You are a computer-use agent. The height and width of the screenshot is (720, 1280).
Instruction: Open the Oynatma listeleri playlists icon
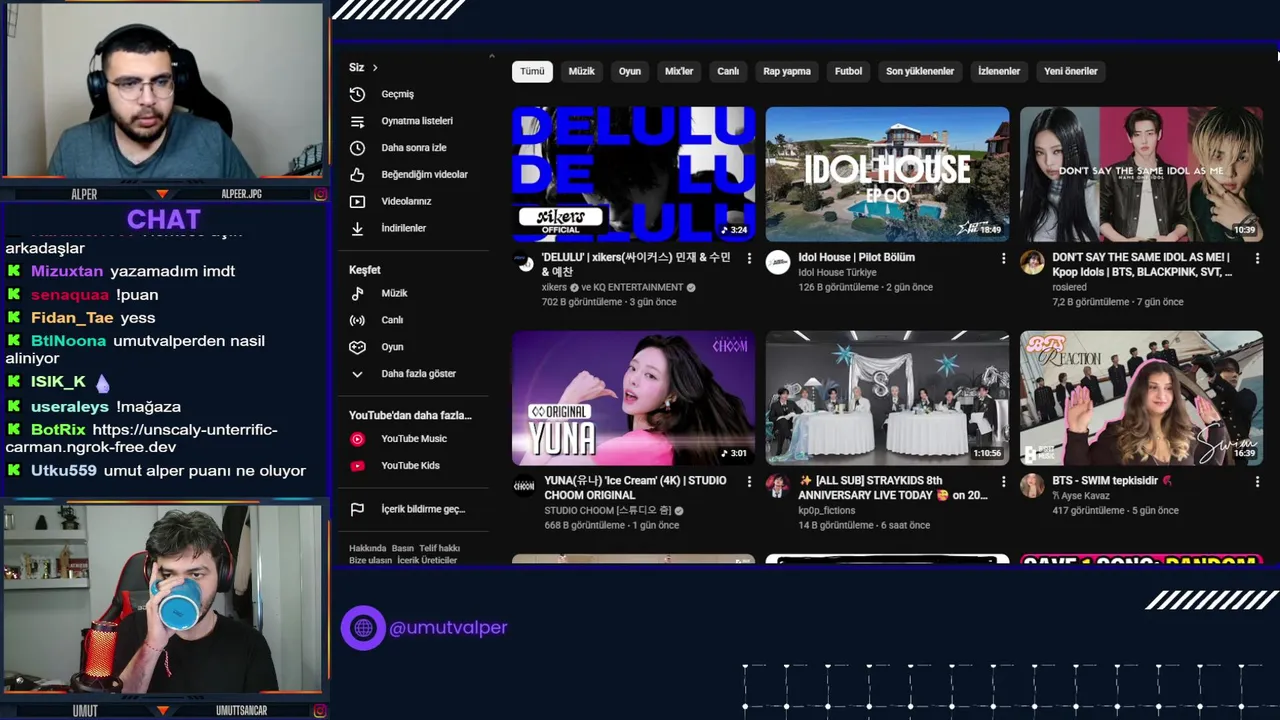(357, 121)
